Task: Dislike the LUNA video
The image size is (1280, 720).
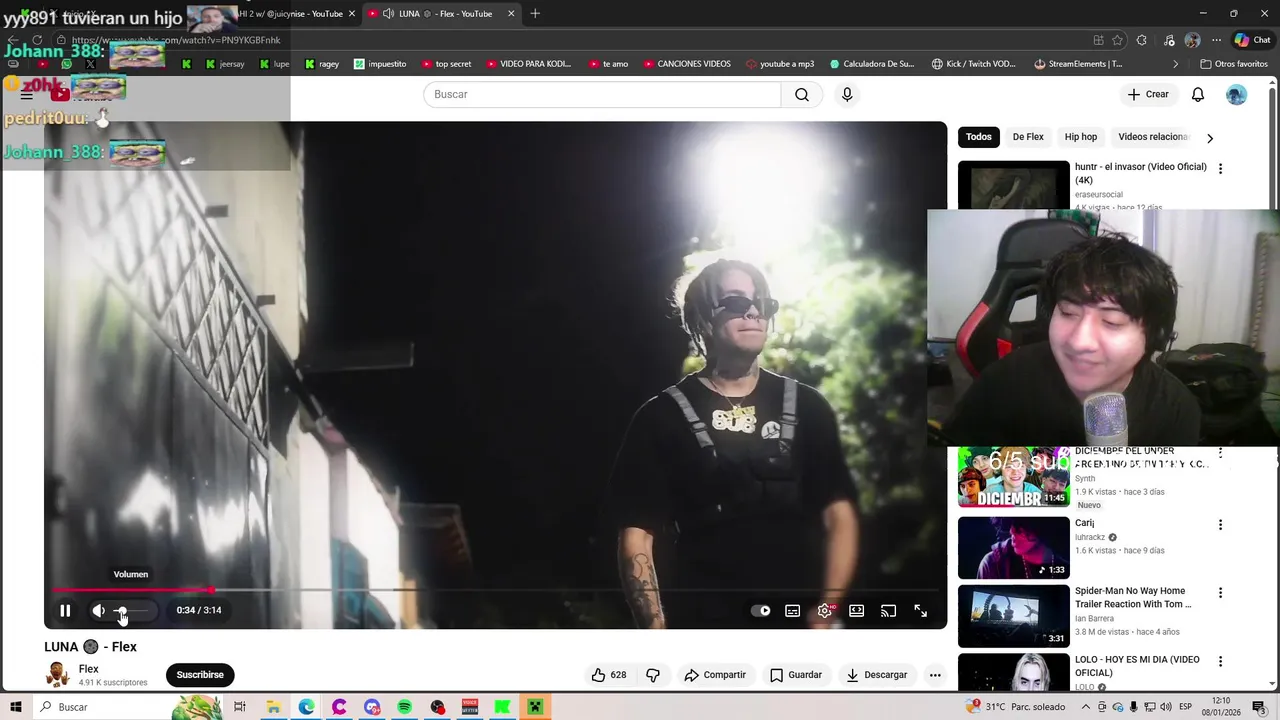Action: pyautogui.click(x=653, y=675)
